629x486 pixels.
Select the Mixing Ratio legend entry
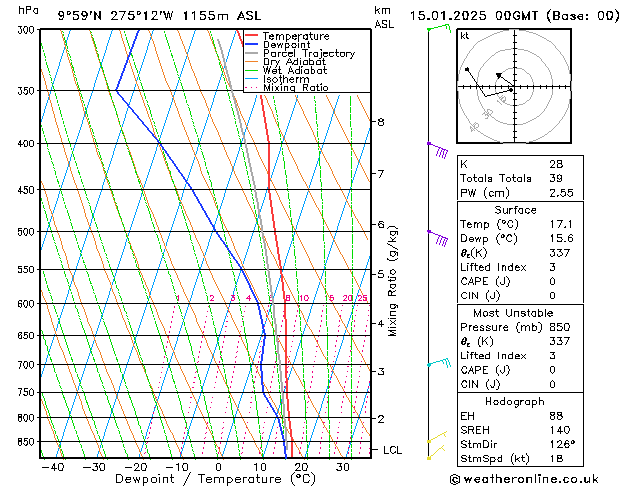coord(296,87)
